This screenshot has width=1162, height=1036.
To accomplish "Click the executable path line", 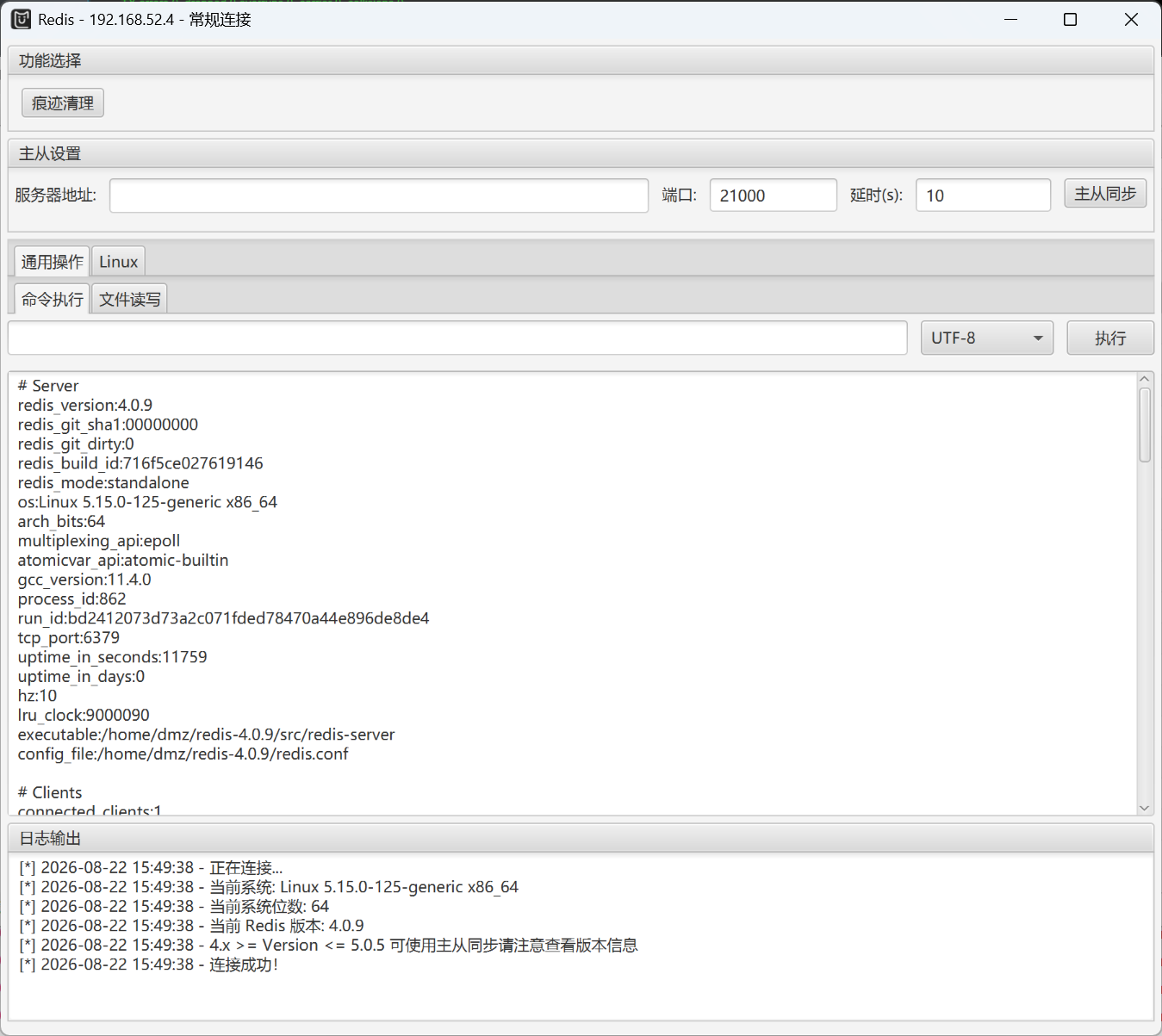I will click(x=206, y=735).
